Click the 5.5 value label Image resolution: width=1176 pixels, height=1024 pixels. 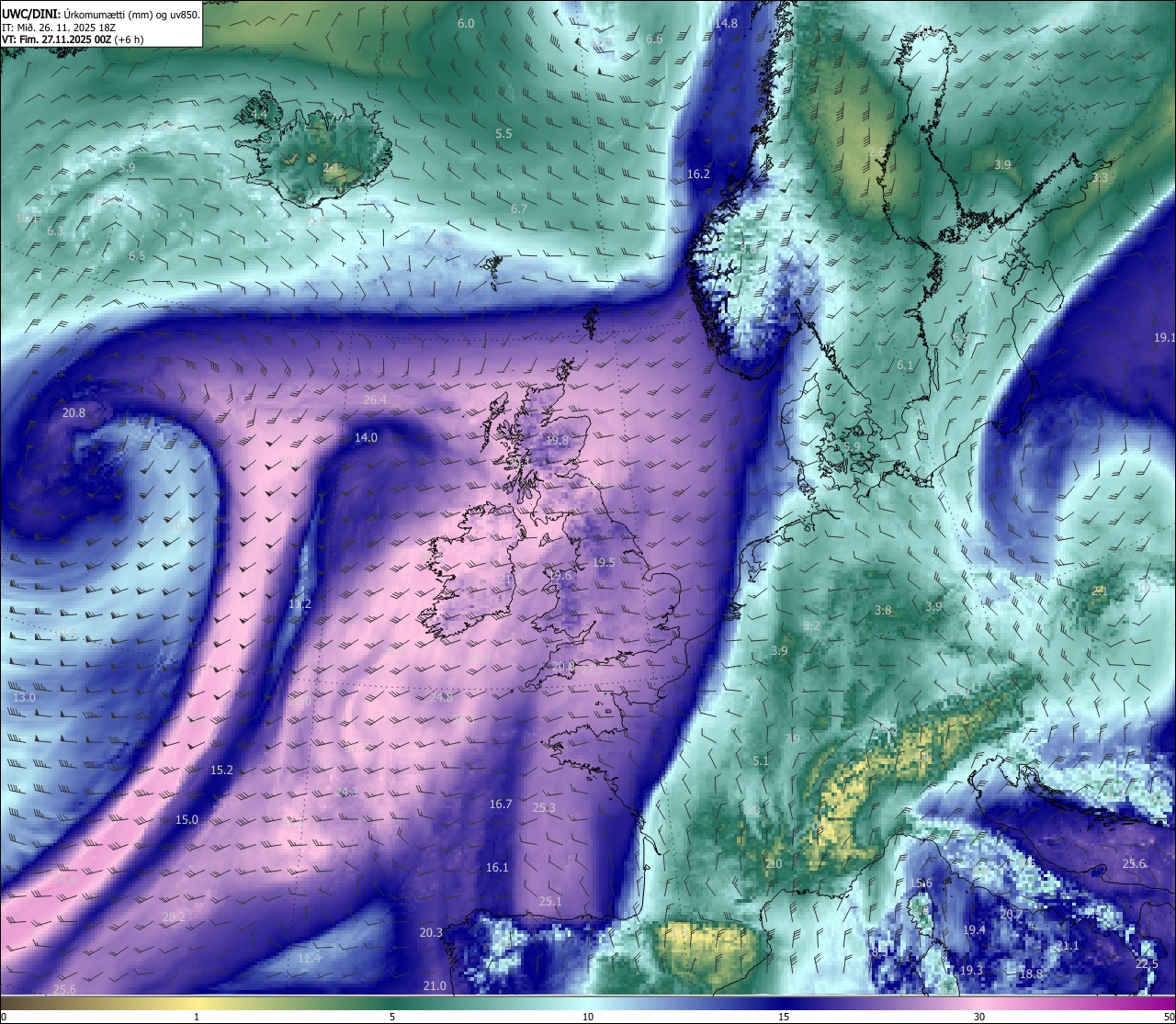pos(503,133)
